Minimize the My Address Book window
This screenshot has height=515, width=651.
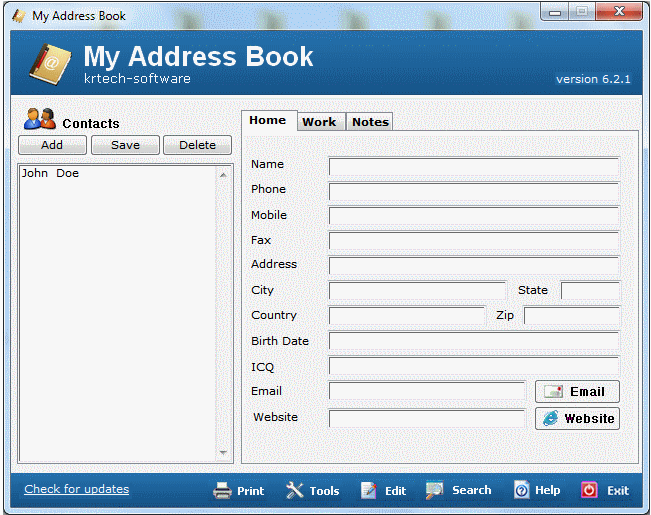click(x=555, y=12)
